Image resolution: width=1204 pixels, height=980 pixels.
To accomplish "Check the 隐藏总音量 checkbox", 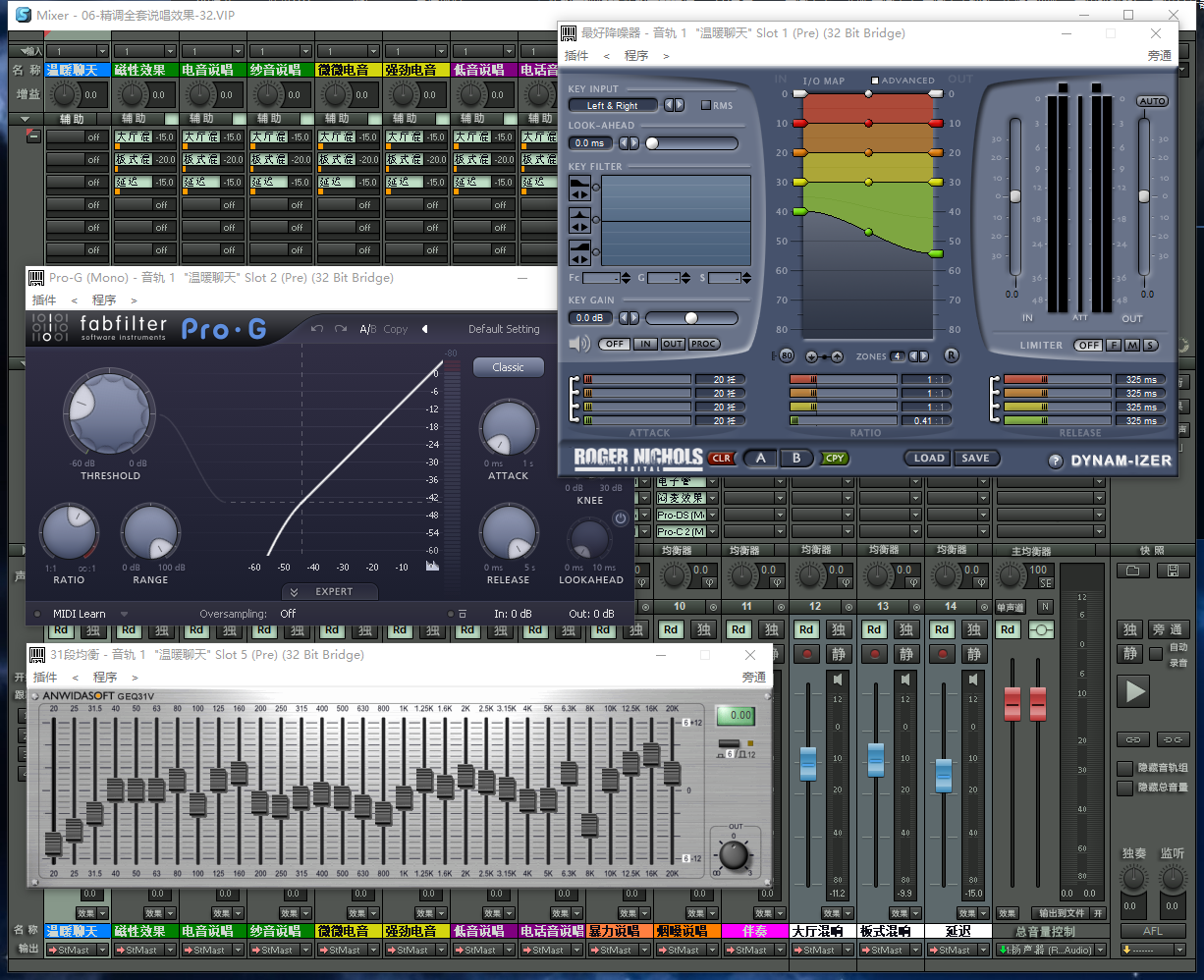I will click(x=1125, y=788).
